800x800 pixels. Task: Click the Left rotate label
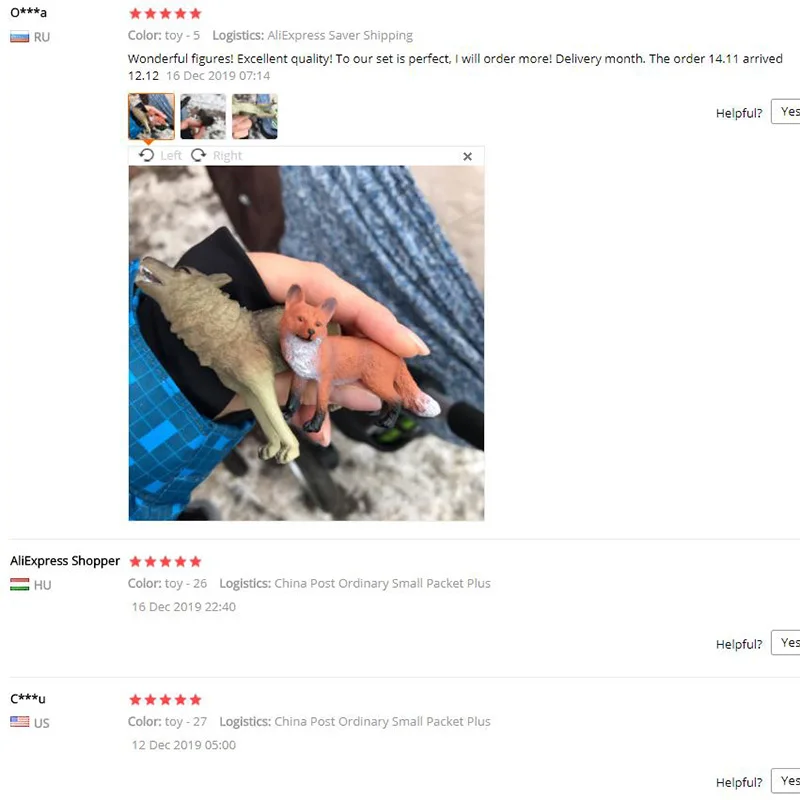171,156
